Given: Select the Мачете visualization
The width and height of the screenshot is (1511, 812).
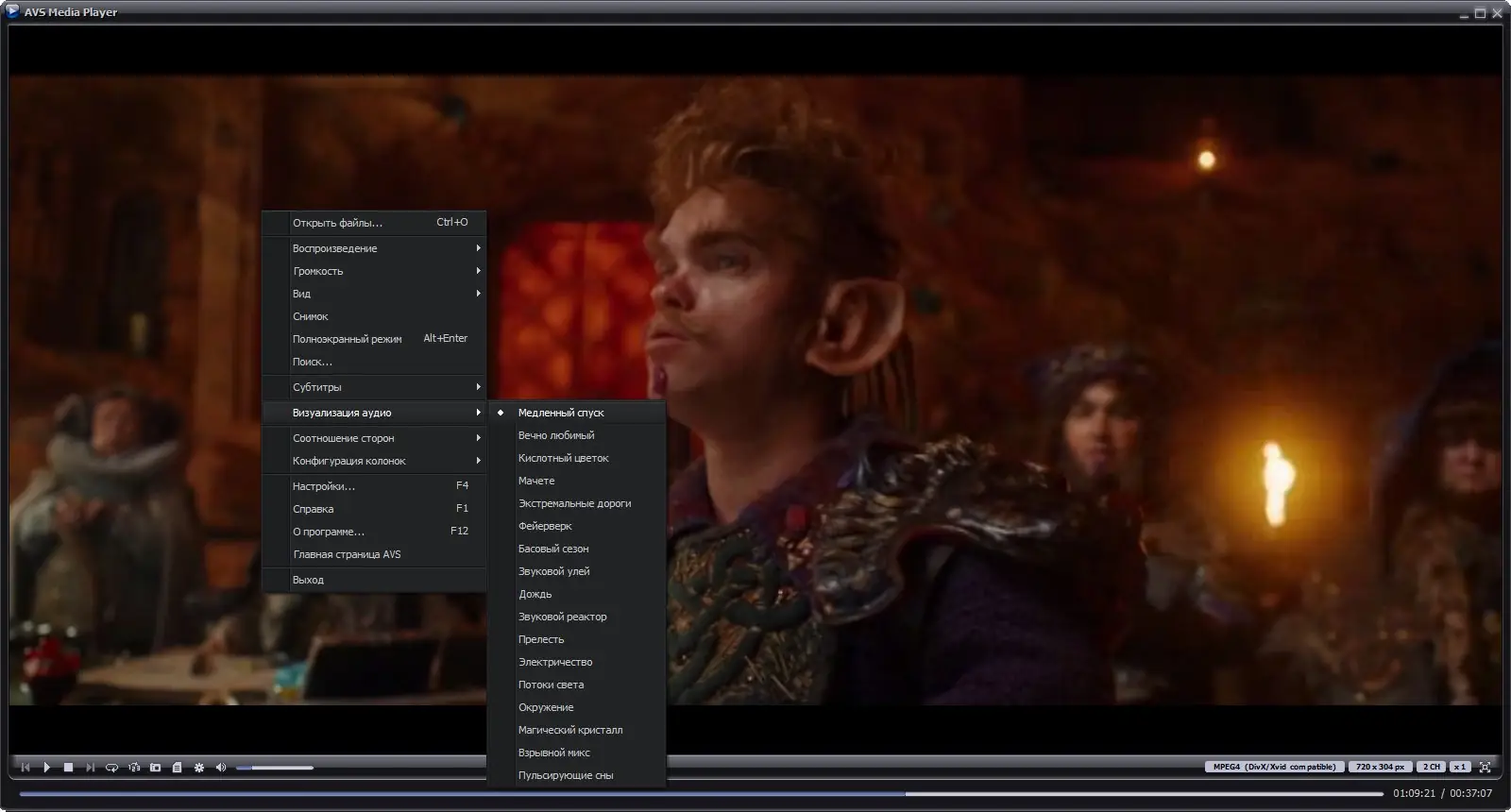Looking at the screenshot, I should (x=577, y=481).
